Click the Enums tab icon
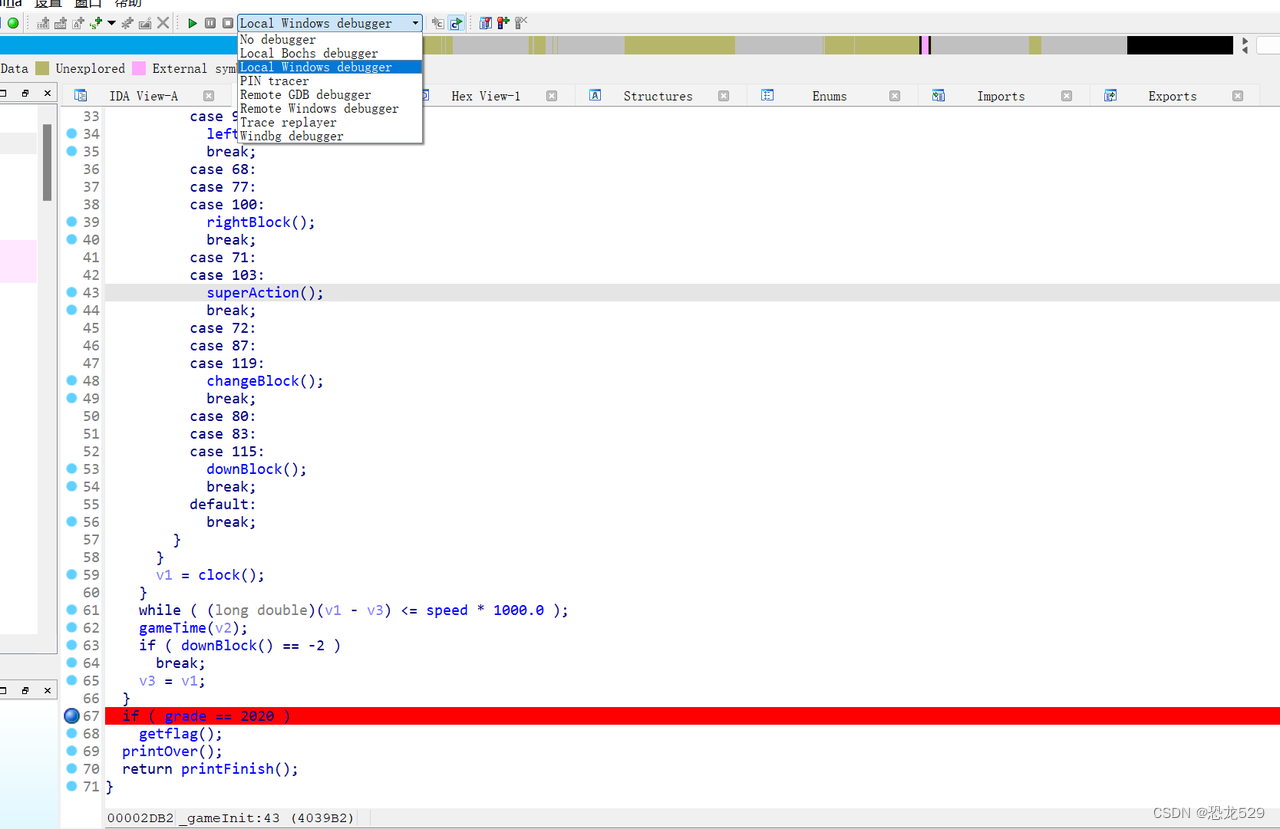Screen dimensions: 1280x829 (767, 95)
